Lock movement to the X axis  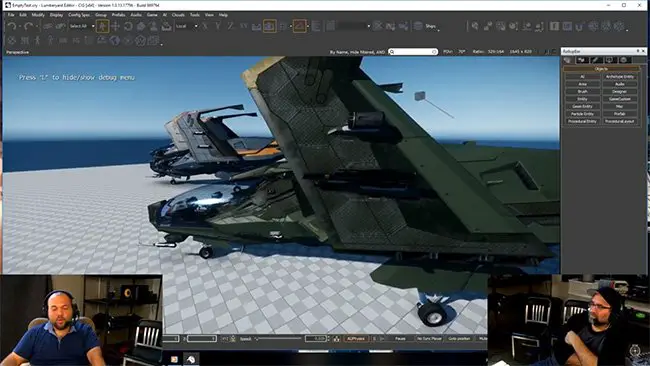pyautogui.click(x=205, y=26)
